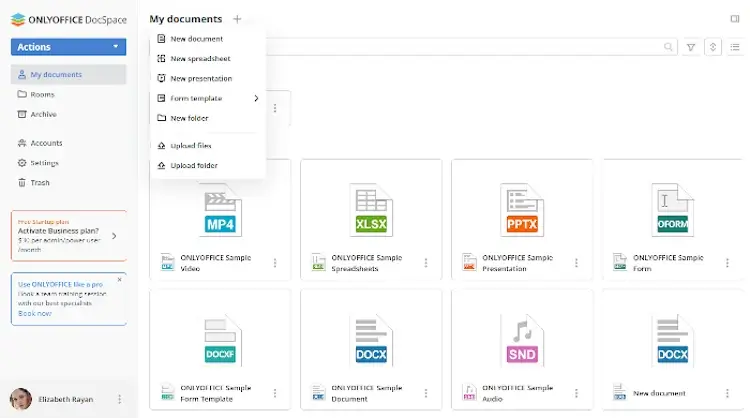Click the ONLYOFFICE Sample Presentation file name

click(517, 263)
